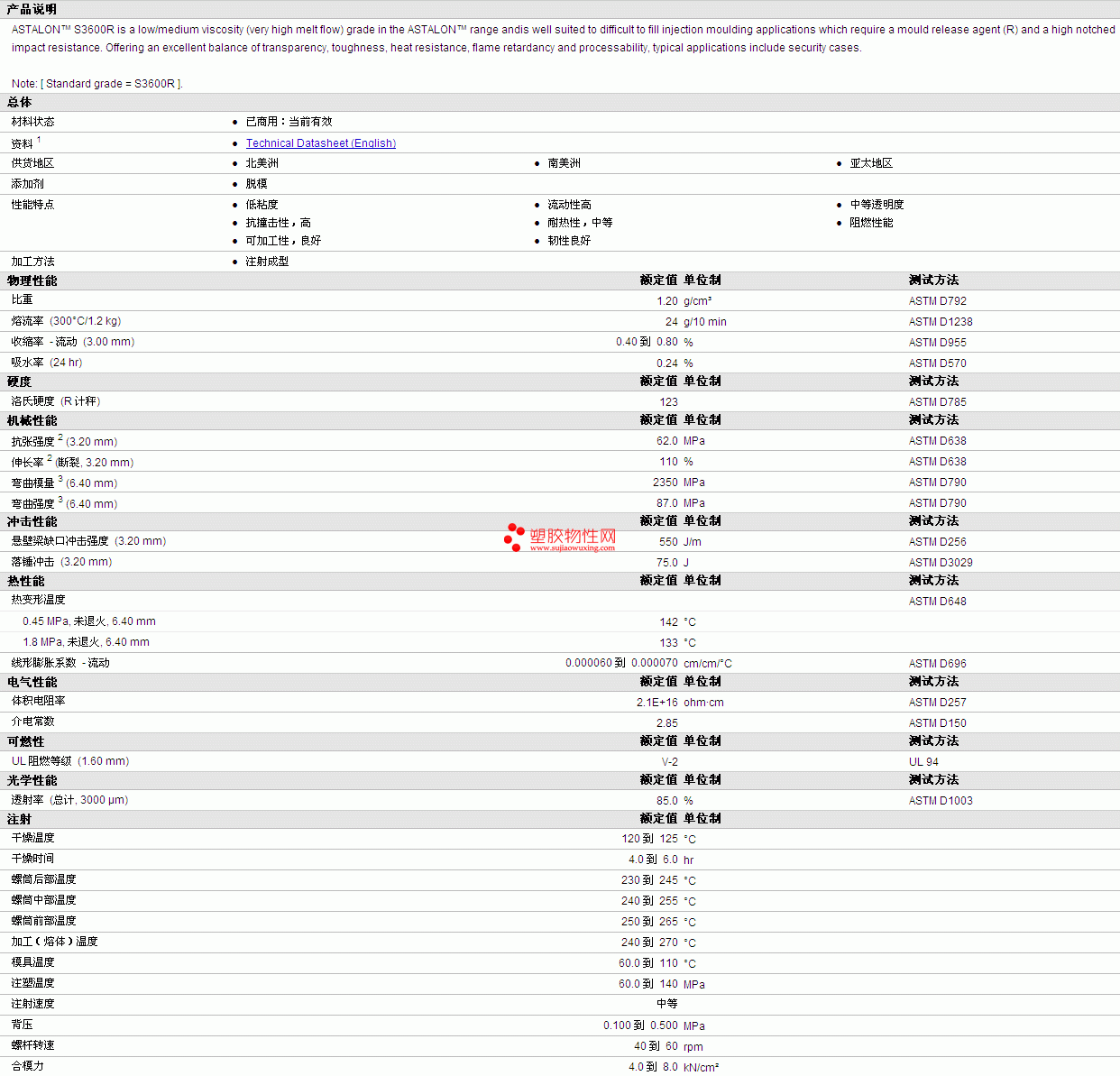1120x1076 pixels.
Task: Click the injection speed value '中等'
Action: pos(667,1004)
